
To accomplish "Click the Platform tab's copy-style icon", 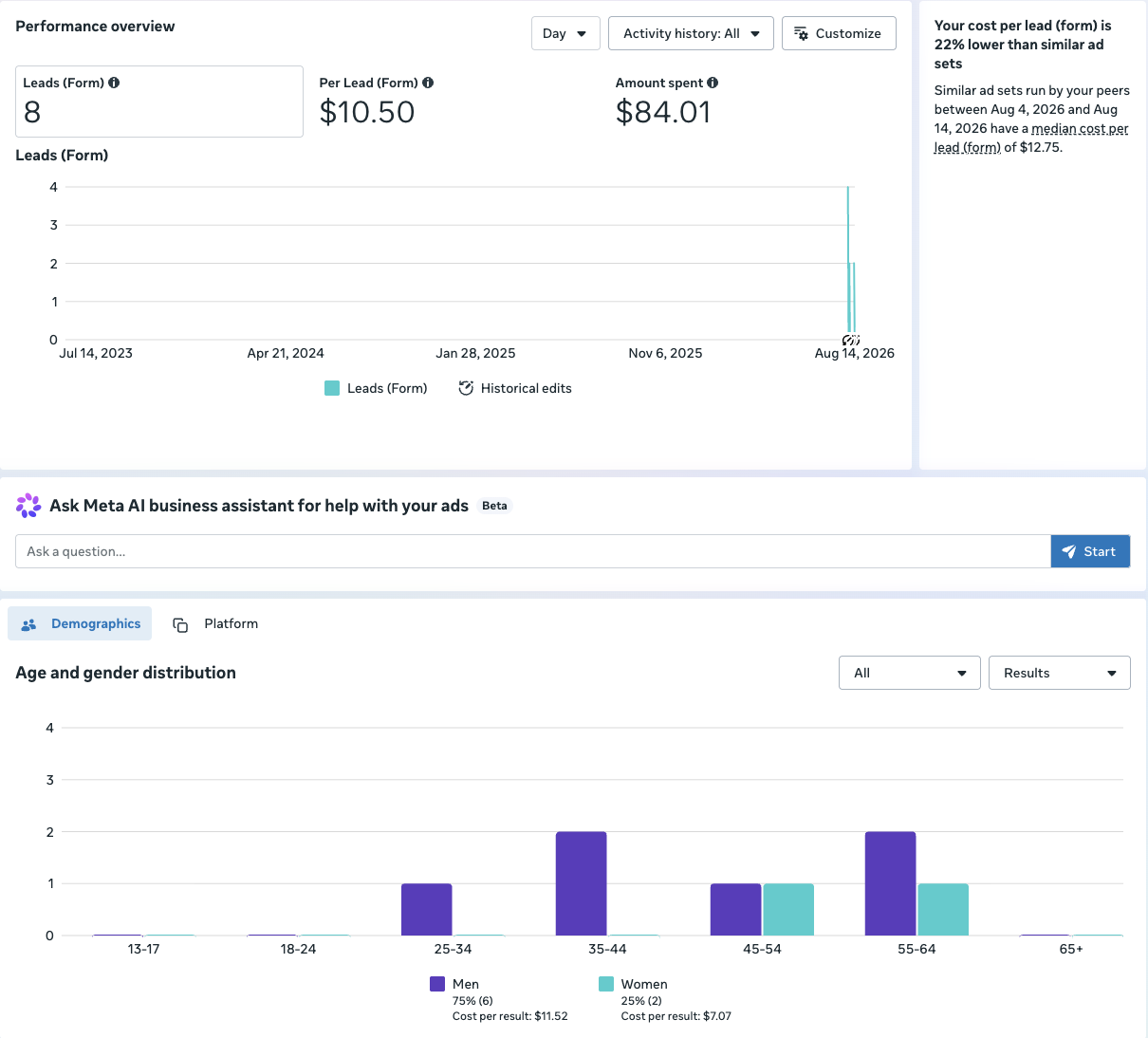I will click(x=180, y=624).
